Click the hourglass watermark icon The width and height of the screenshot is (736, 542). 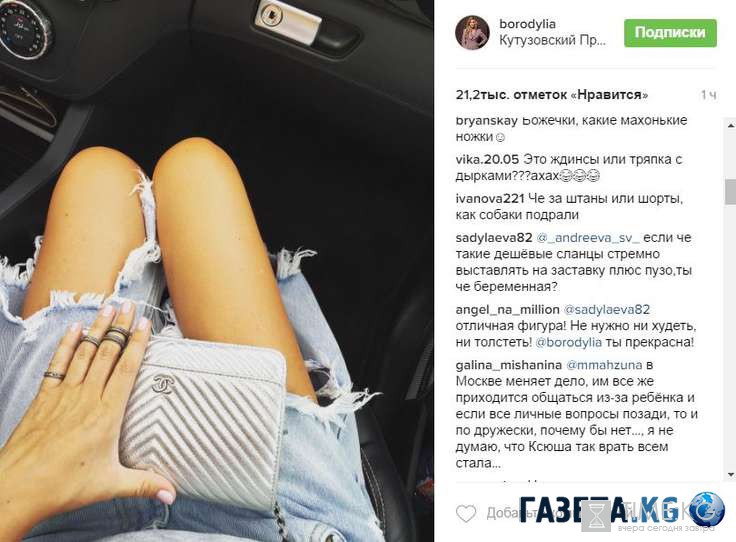click(596, 516)
